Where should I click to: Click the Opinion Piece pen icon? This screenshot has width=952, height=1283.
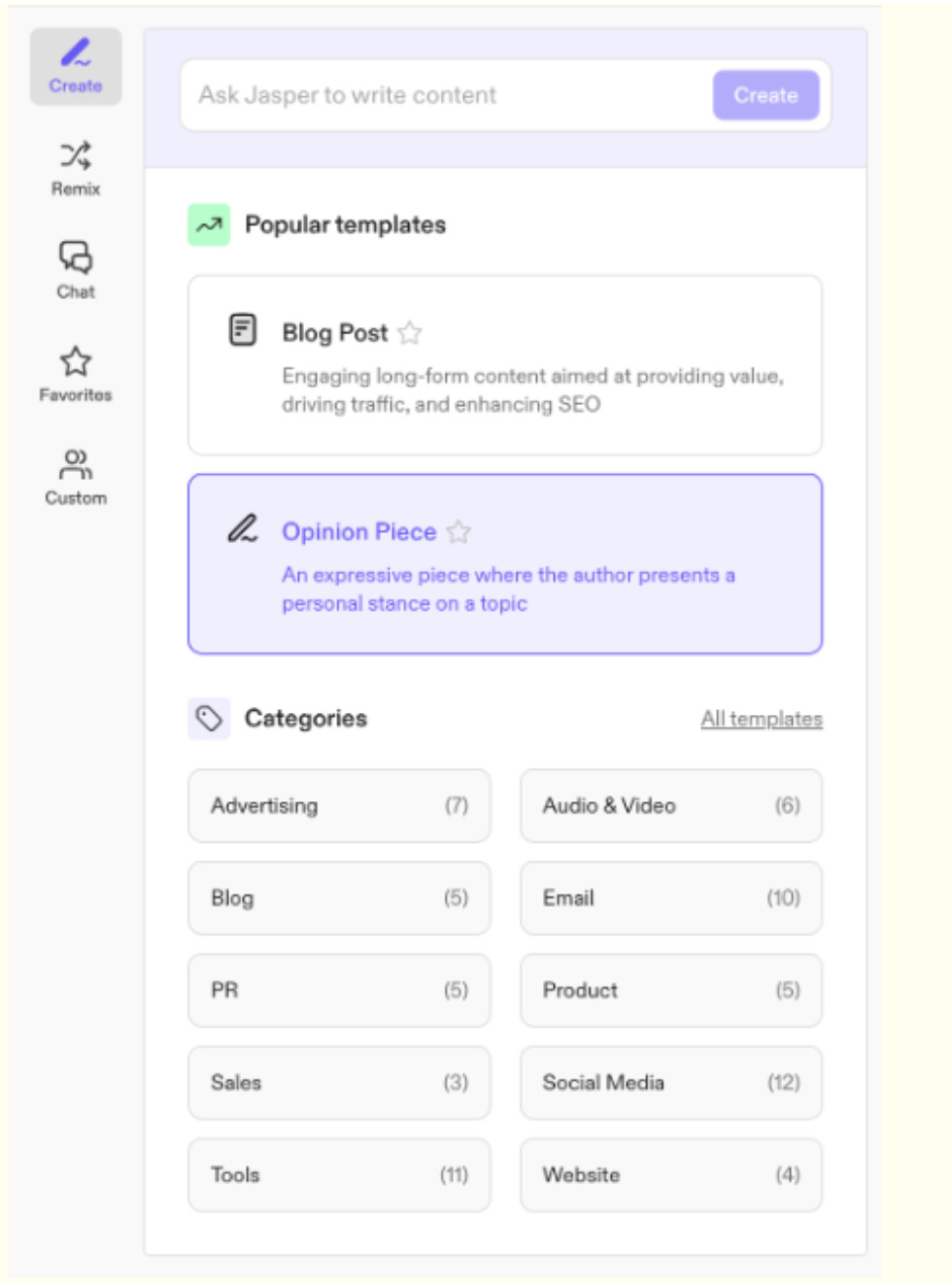click(242, 528)
